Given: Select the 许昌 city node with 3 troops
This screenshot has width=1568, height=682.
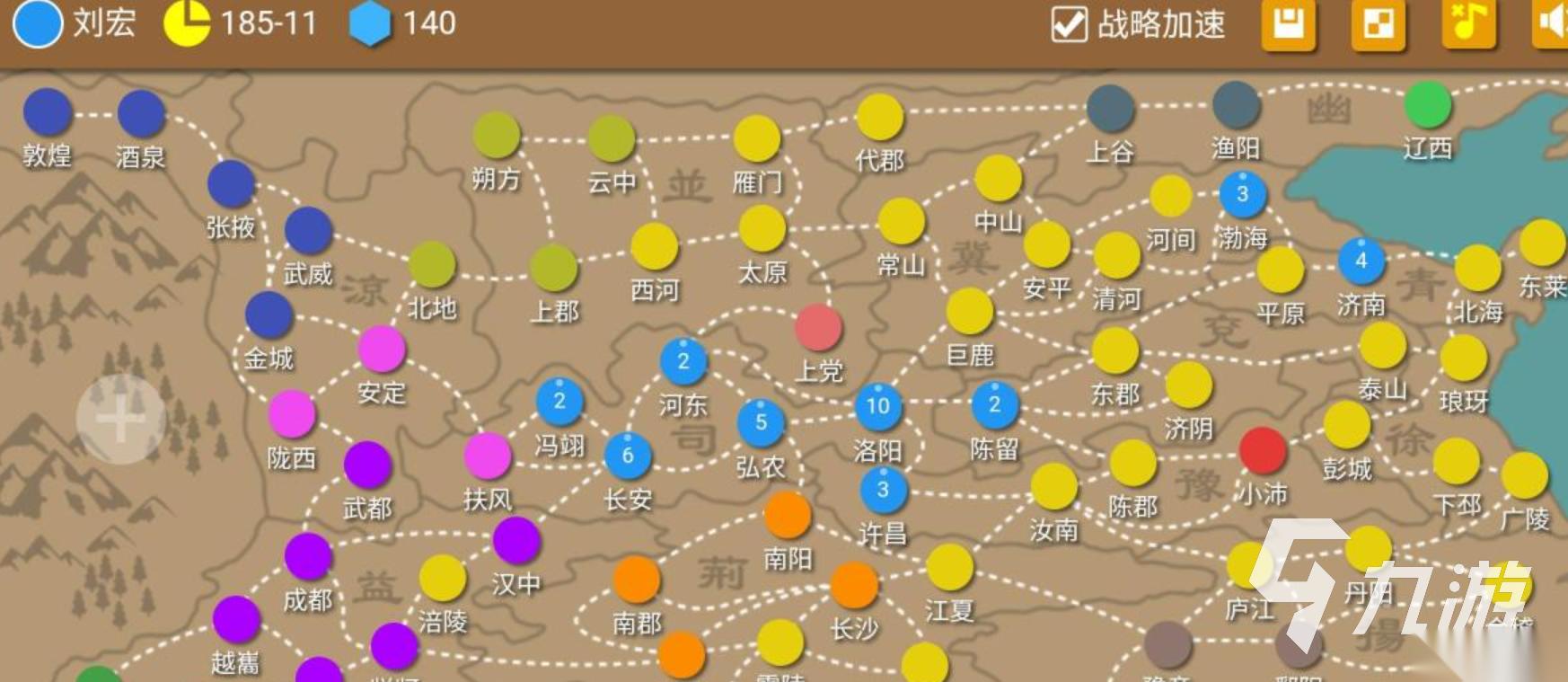Looking at the screenshot, I should pos(884,490).
